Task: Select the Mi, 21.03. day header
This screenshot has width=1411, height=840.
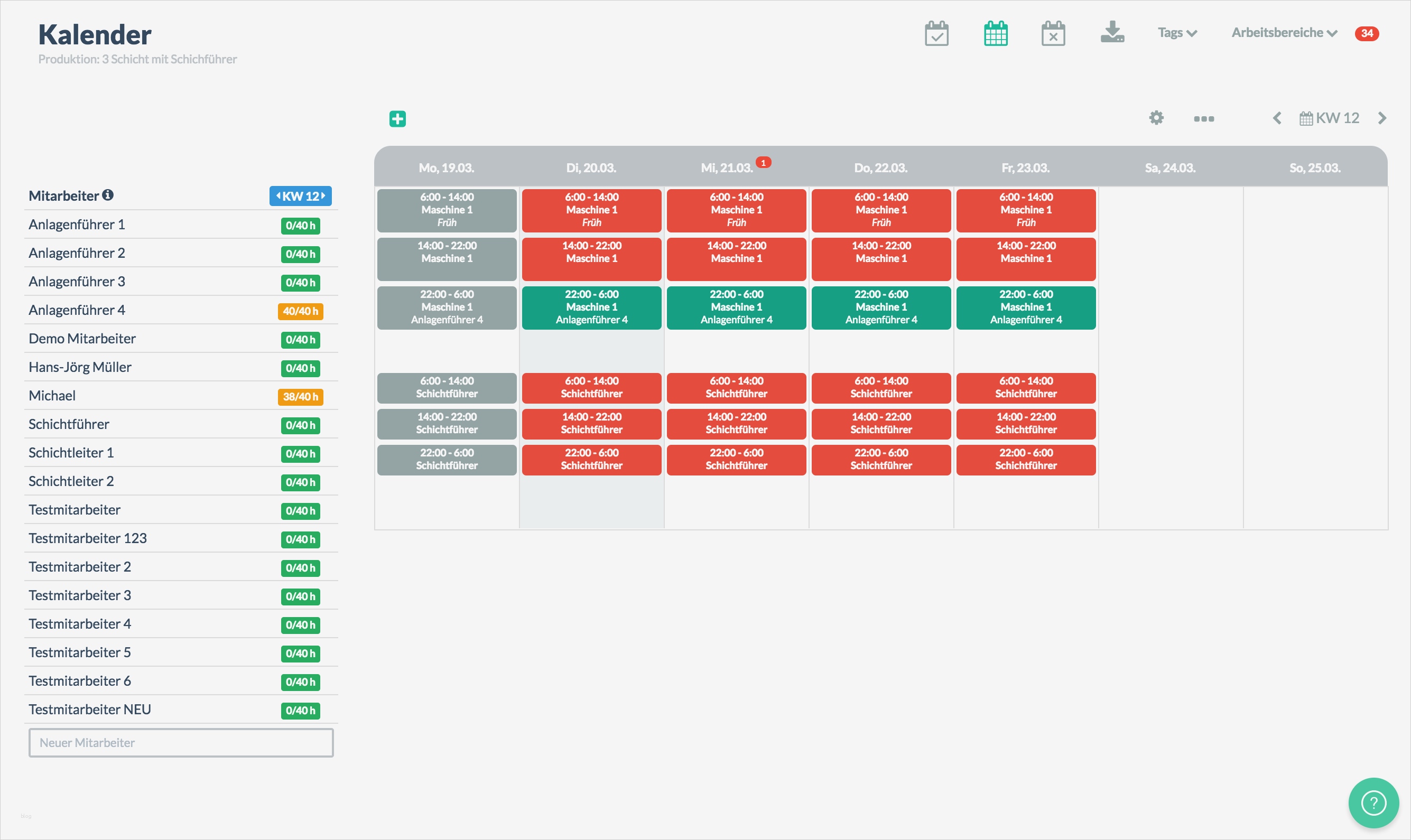Action: [x=727, y=168]
